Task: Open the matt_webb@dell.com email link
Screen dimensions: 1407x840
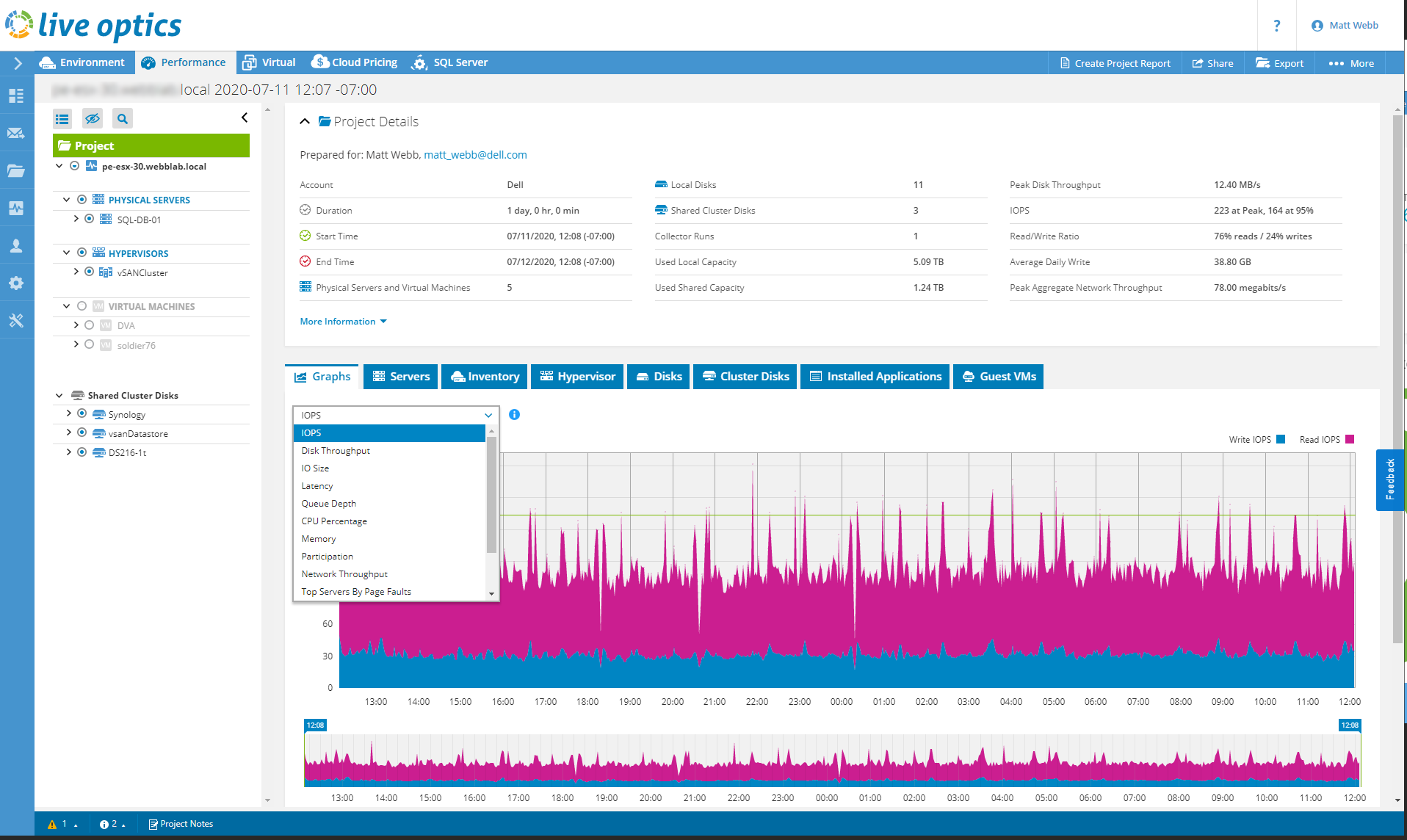Action: 475,155
